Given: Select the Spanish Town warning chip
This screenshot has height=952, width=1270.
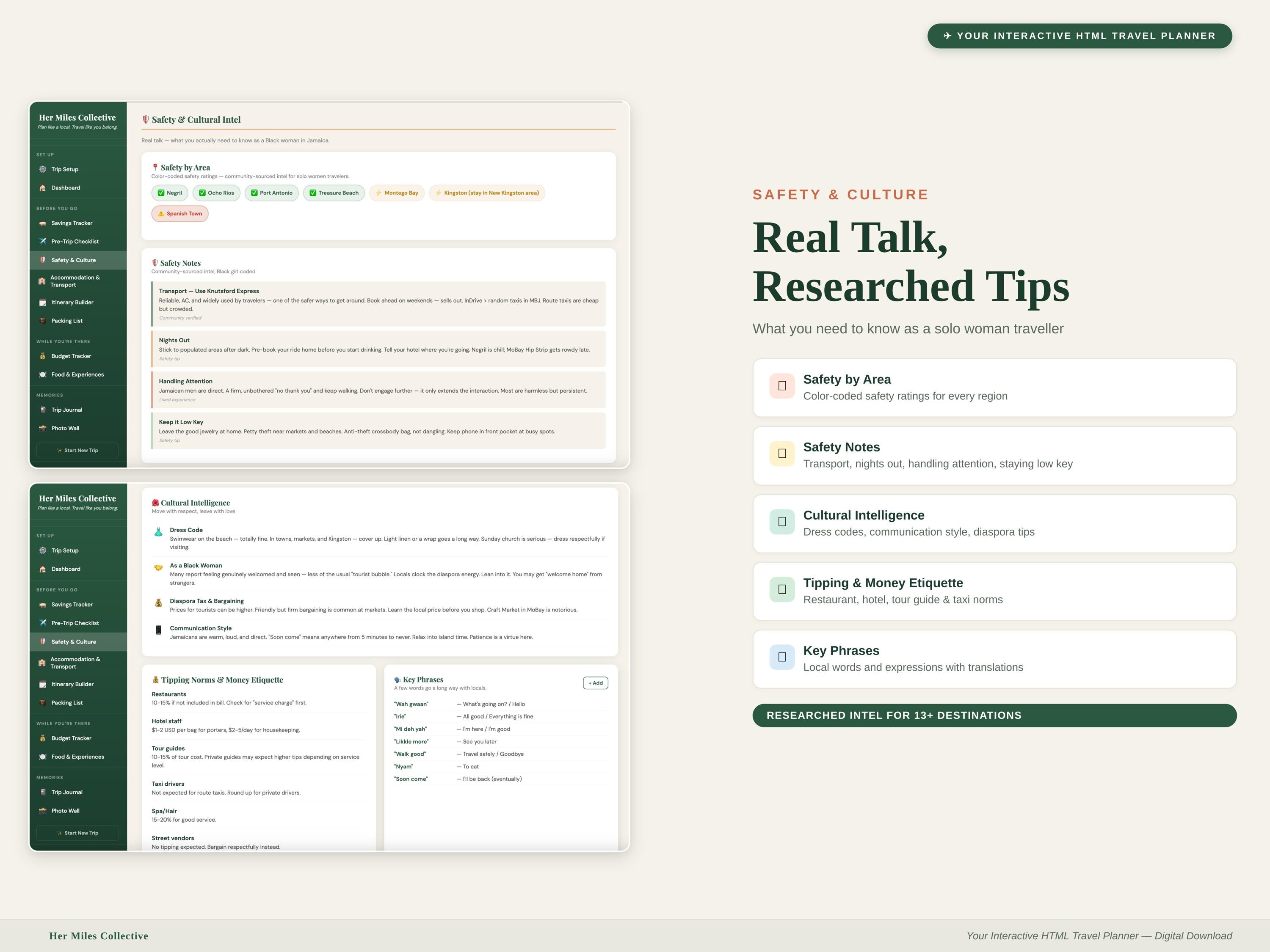Looking at the screenshot, I should (180, 214).
